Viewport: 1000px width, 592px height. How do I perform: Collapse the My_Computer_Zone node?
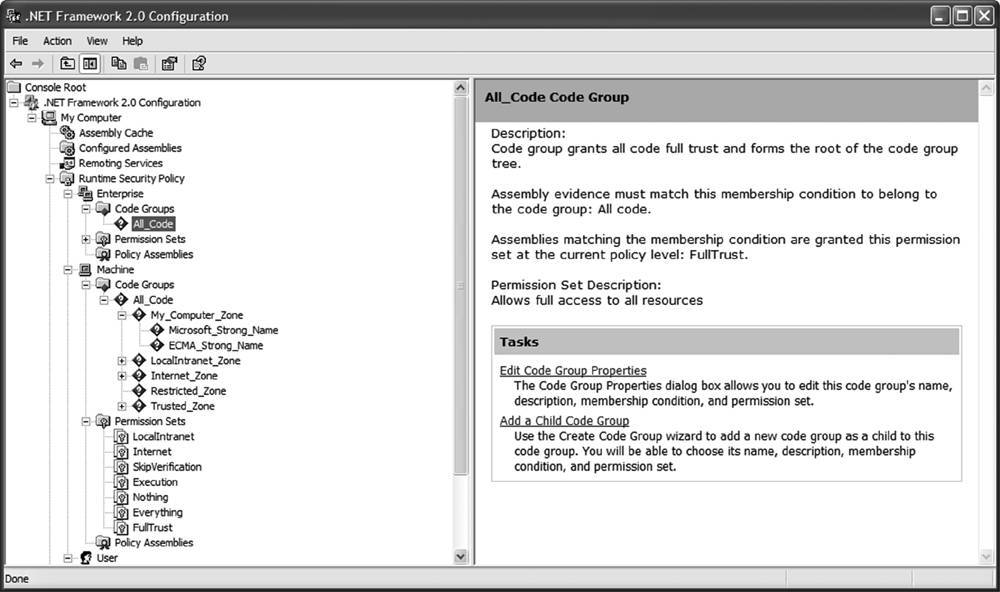point(122,315)
